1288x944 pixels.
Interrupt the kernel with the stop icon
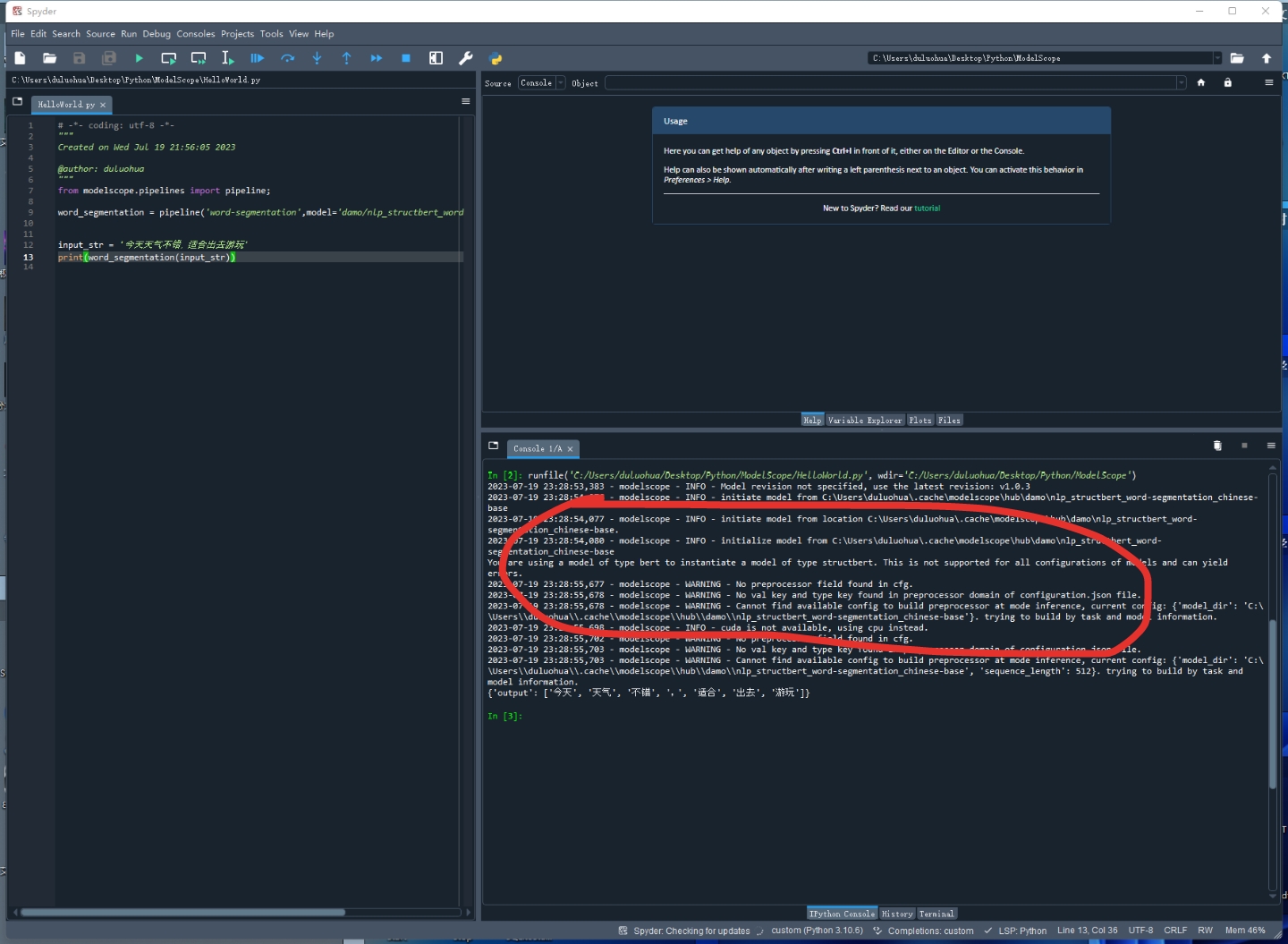coord(1244,446)
